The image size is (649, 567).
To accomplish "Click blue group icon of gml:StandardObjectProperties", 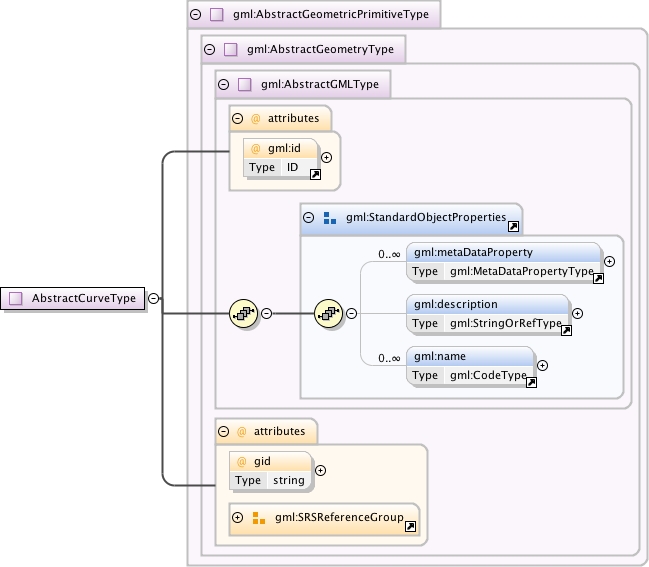I will click(330, 218).
